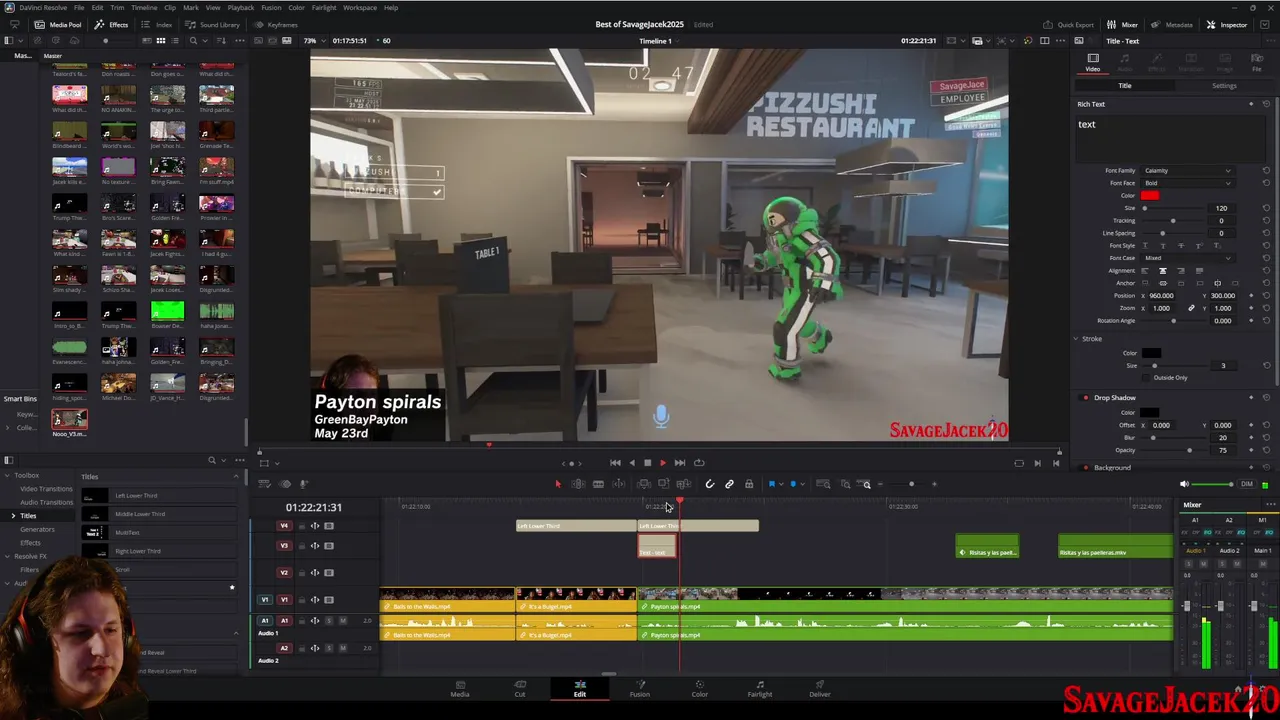Select the Trim Edit mode tool
Viewport: 1280px width, 720px height.
[x=578, y=484]
